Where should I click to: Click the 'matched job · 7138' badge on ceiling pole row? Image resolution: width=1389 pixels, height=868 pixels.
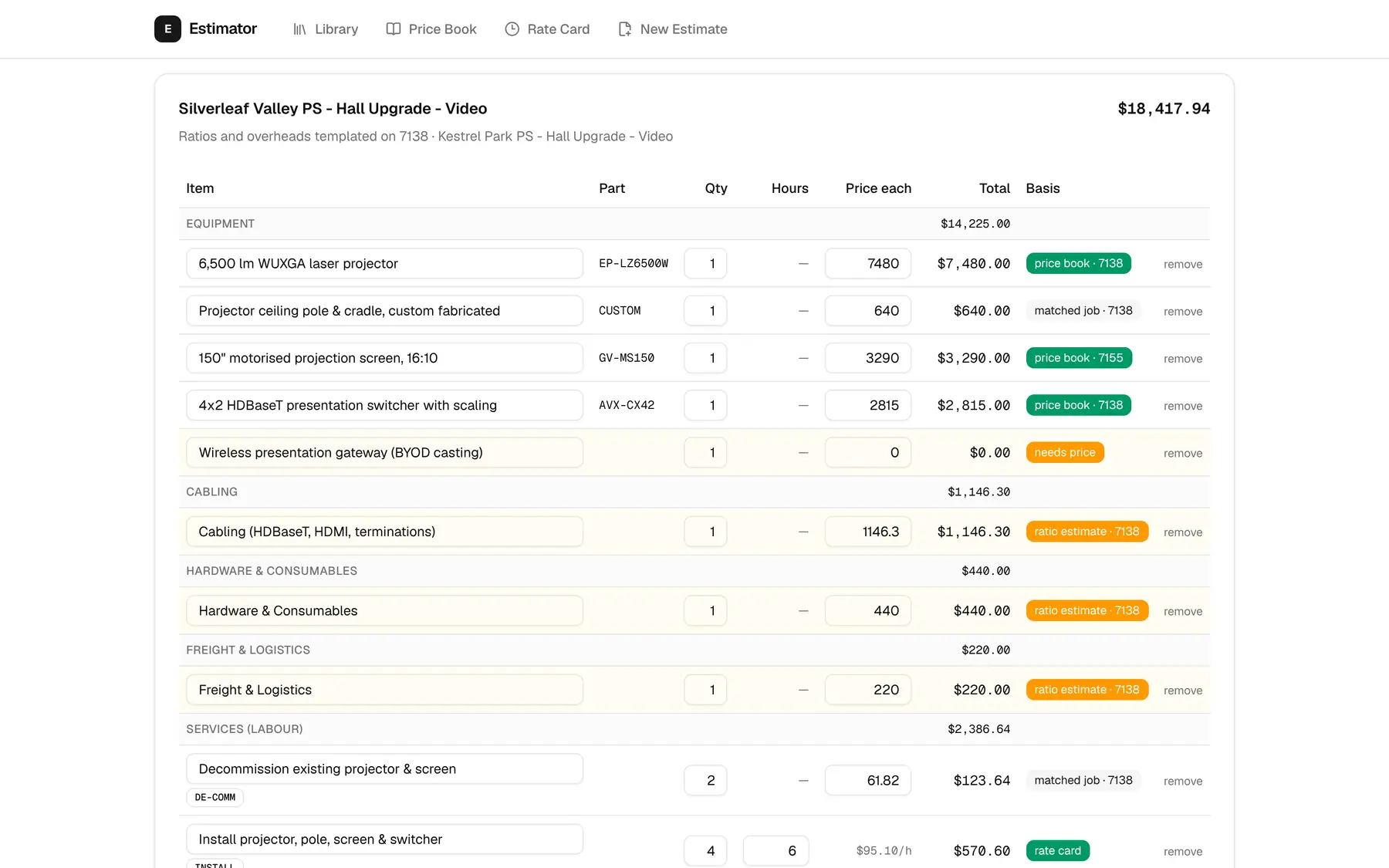coord(1083,310)
